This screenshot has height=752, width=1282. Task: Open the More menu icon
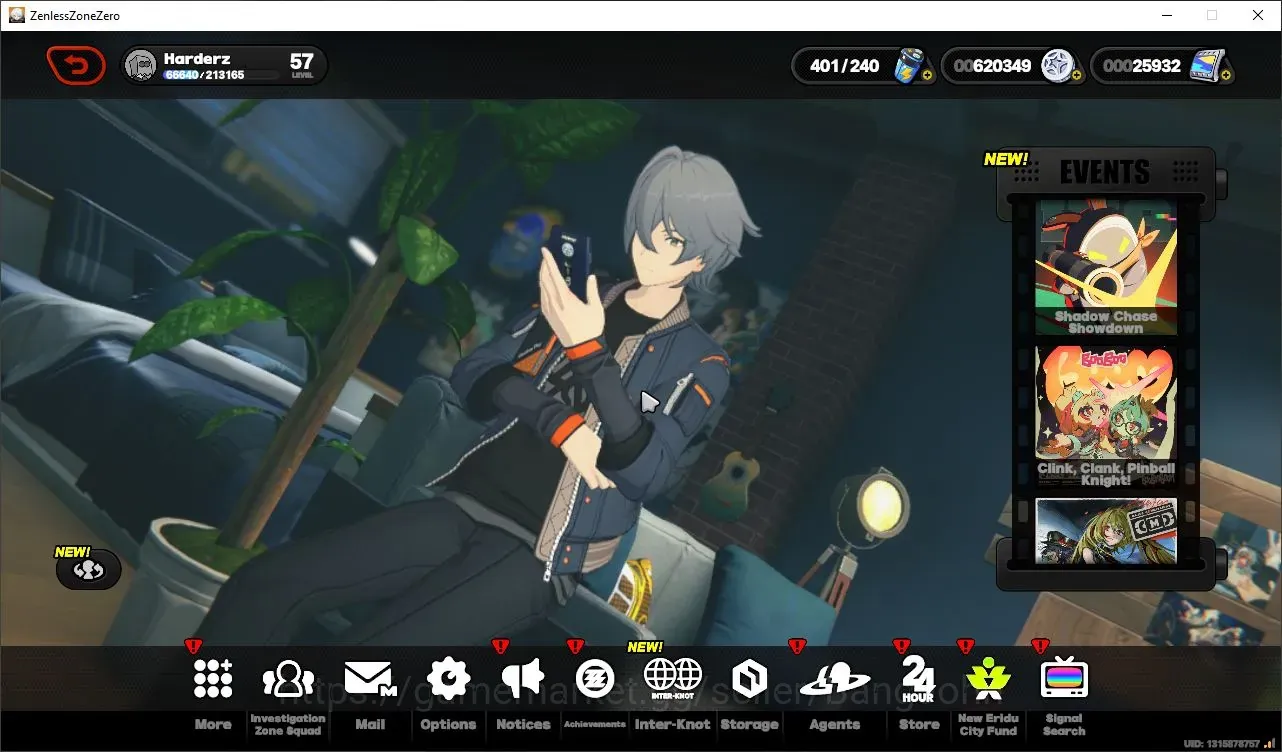213,679
